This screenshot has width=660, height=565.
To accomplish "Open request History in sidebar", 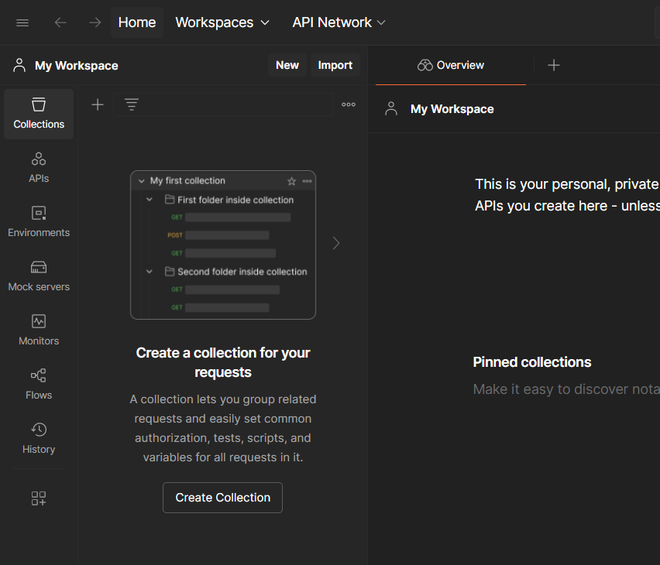I will (x=38, y=437).
